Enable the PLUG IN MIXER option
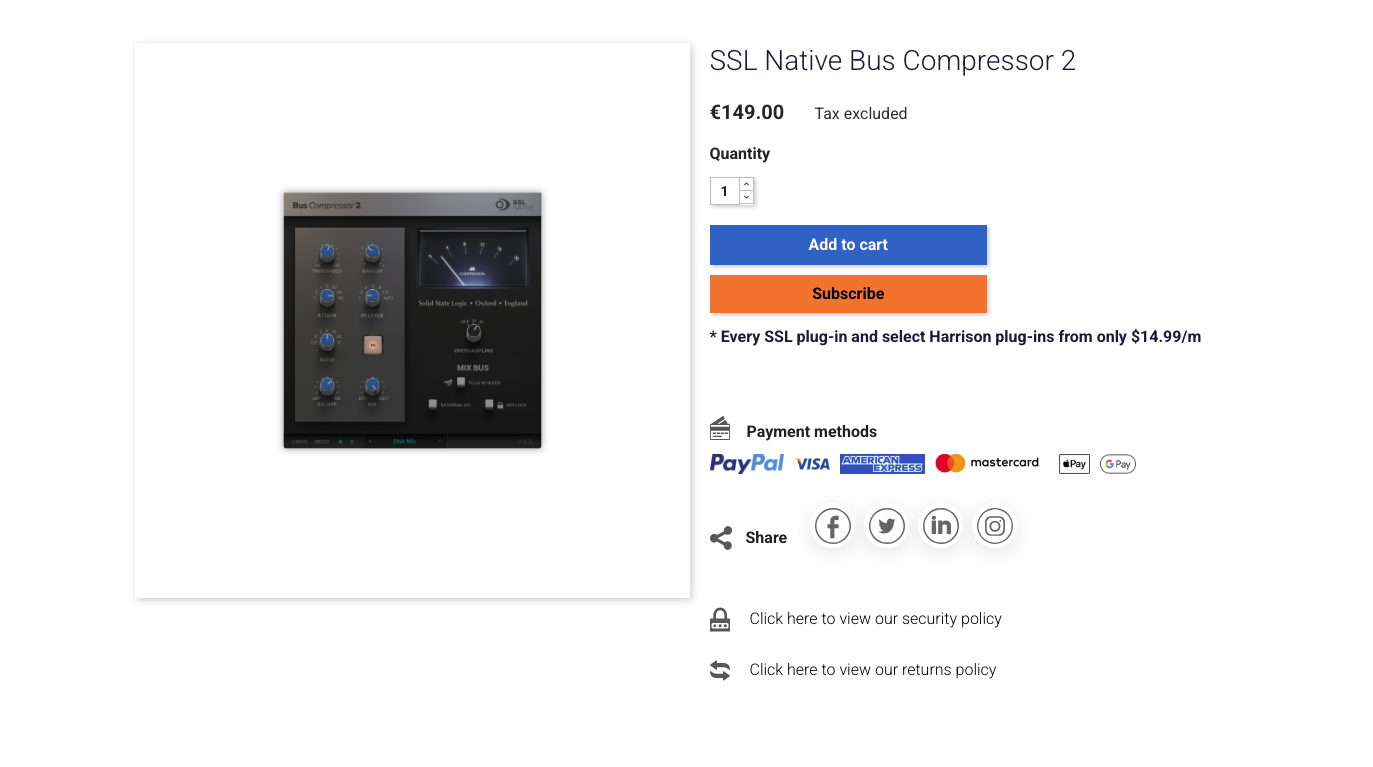The width and height of the screenshot is (1373, 767). 461,382
